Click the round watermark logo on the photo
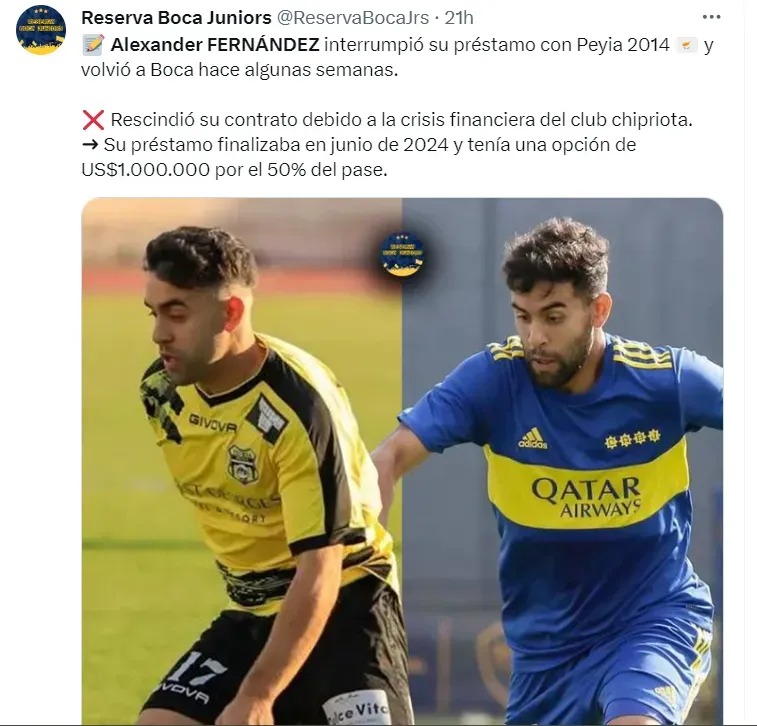The image size is (757, 726). click(402, 254)
